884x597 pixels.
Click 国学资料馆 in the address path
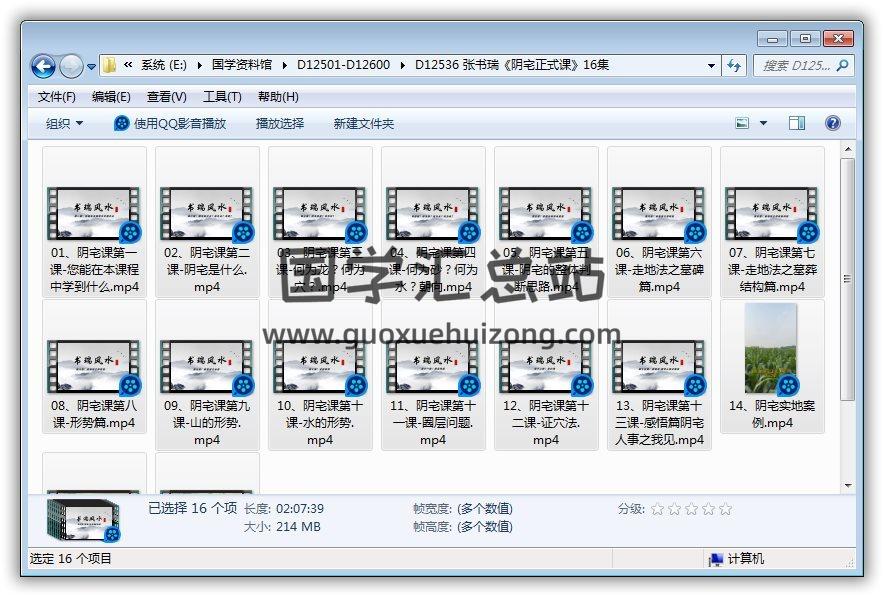point(242,65)
